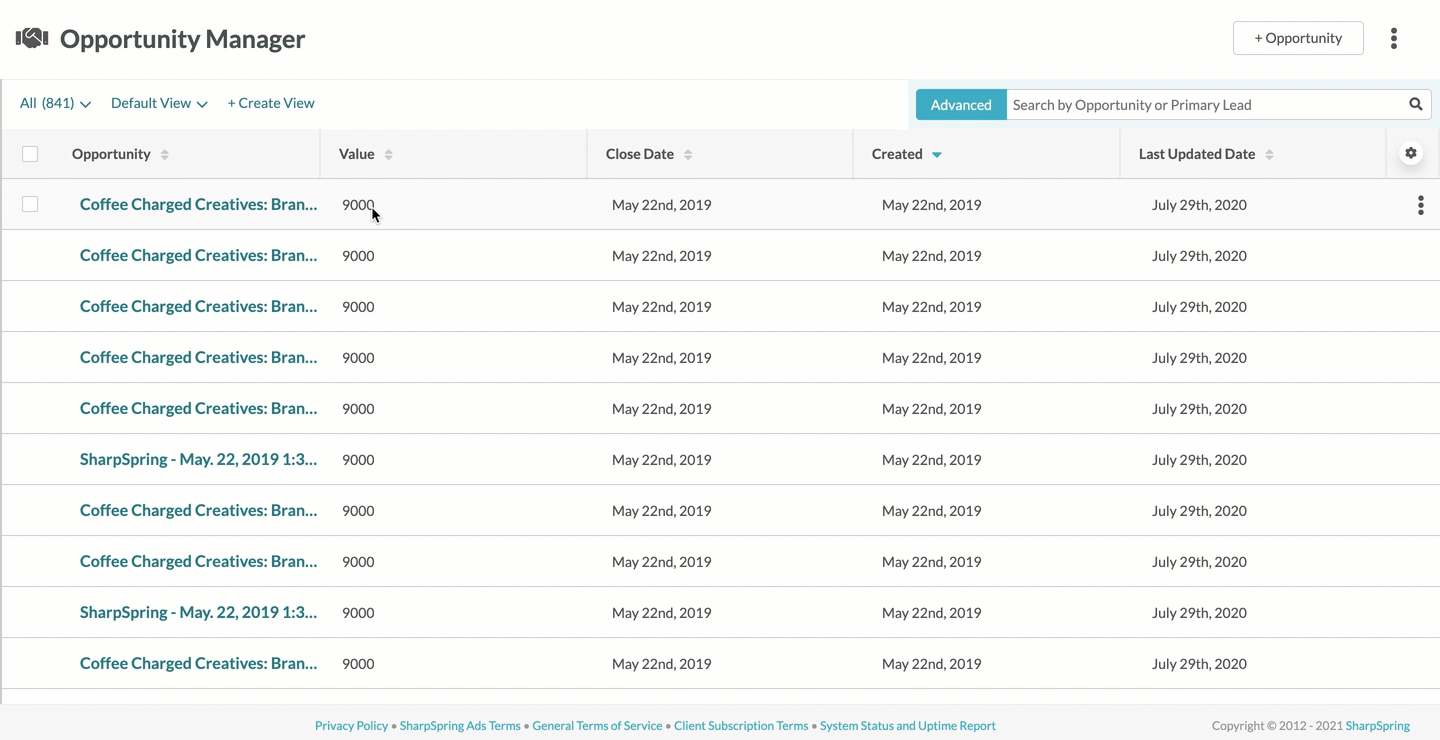Viewport: 1440px width, 740px height.
Task: Click the Advanced search button
Action: click(x=961, y=104)
